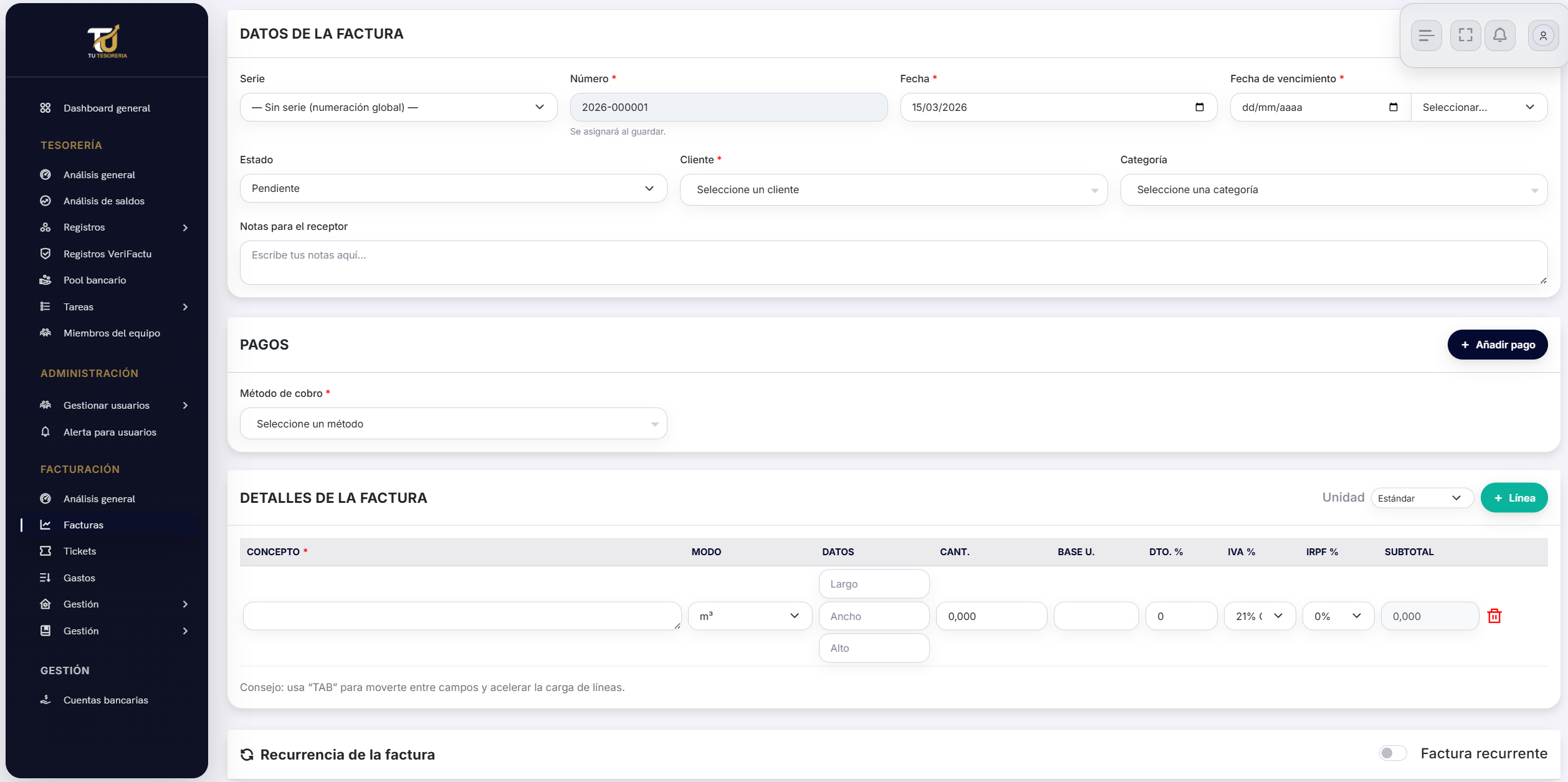
Task: Open Dashboard general in sidebar
Action: tap(107, 108)
